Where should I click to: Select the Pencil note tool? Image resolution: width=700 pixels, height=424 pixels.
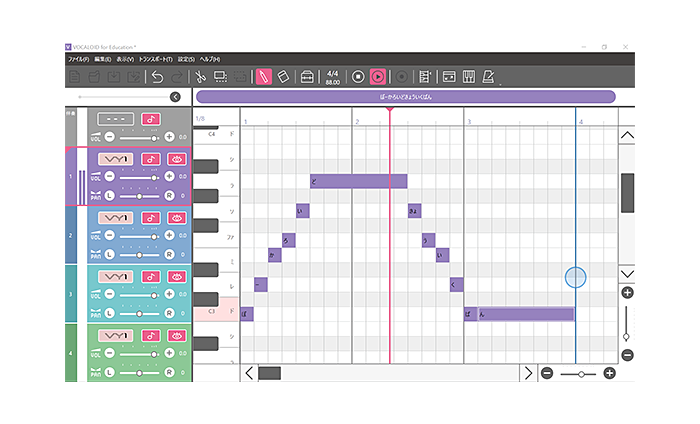263,77
